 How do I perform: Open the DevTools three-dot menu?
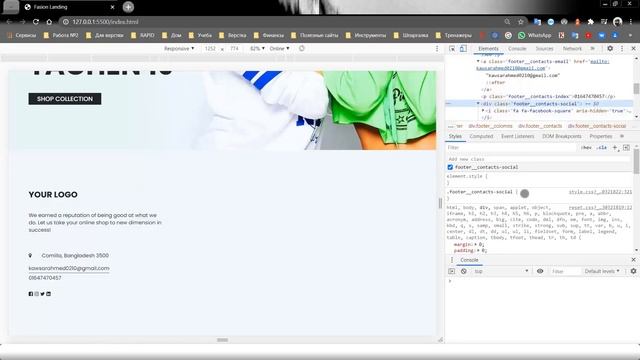622,48
